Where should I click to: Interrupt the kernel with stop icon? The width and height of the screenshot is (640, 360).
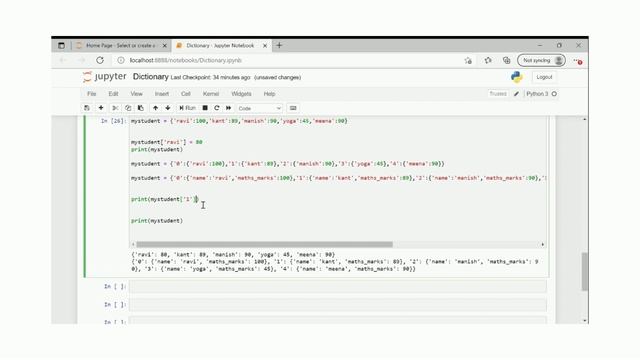click(x=205, y=108)
